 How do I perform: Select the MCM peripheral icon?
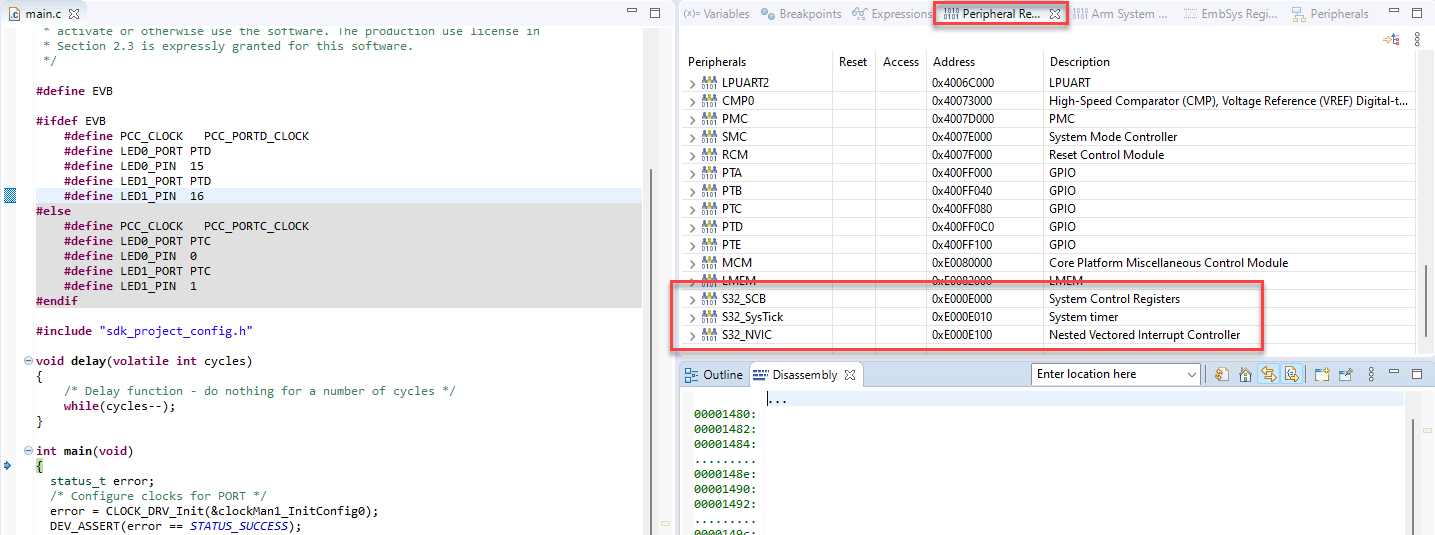click(x=710, y=263)
